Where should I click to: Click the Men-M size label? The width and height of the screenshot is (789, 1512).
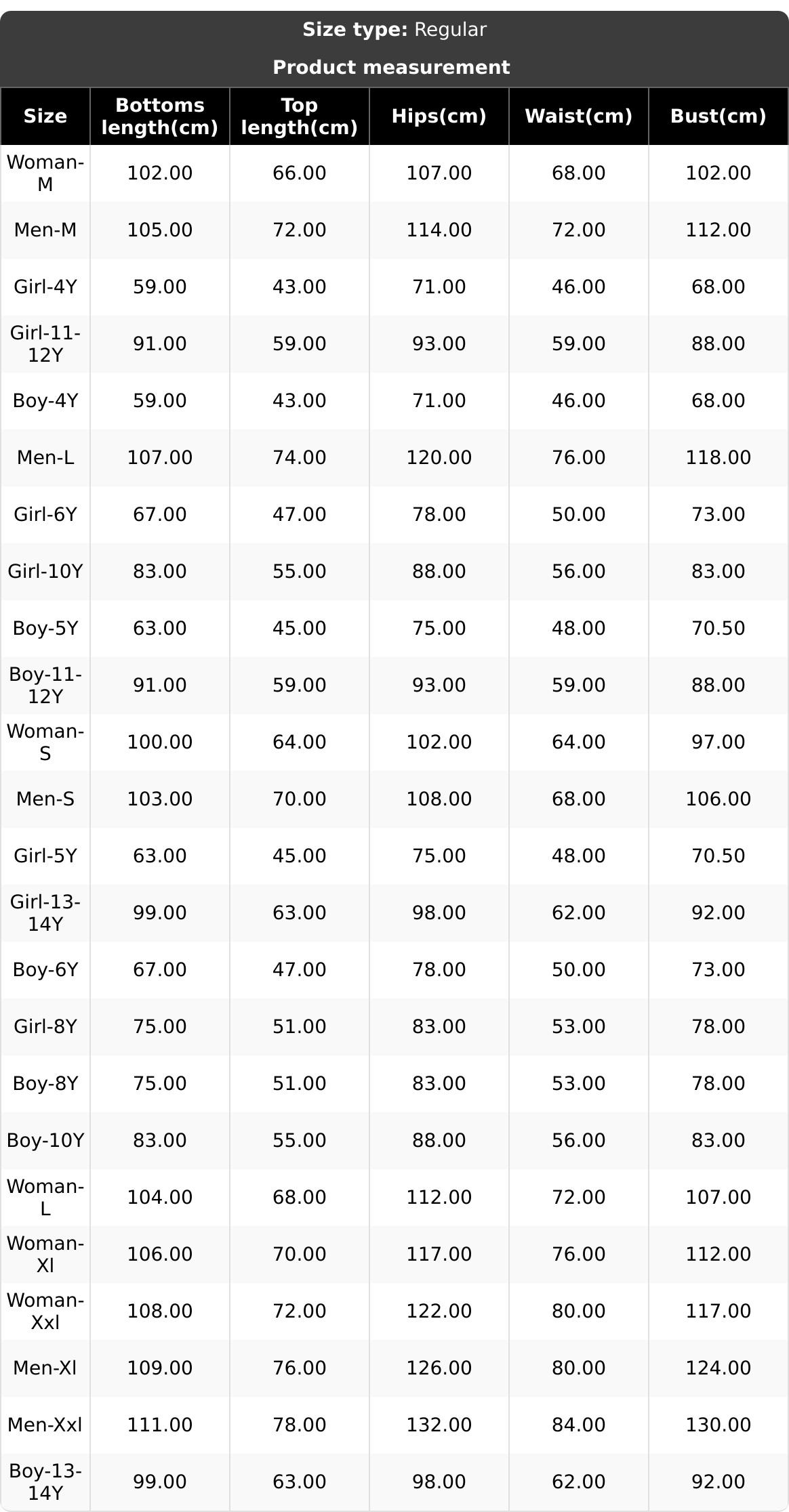(45, 230)
